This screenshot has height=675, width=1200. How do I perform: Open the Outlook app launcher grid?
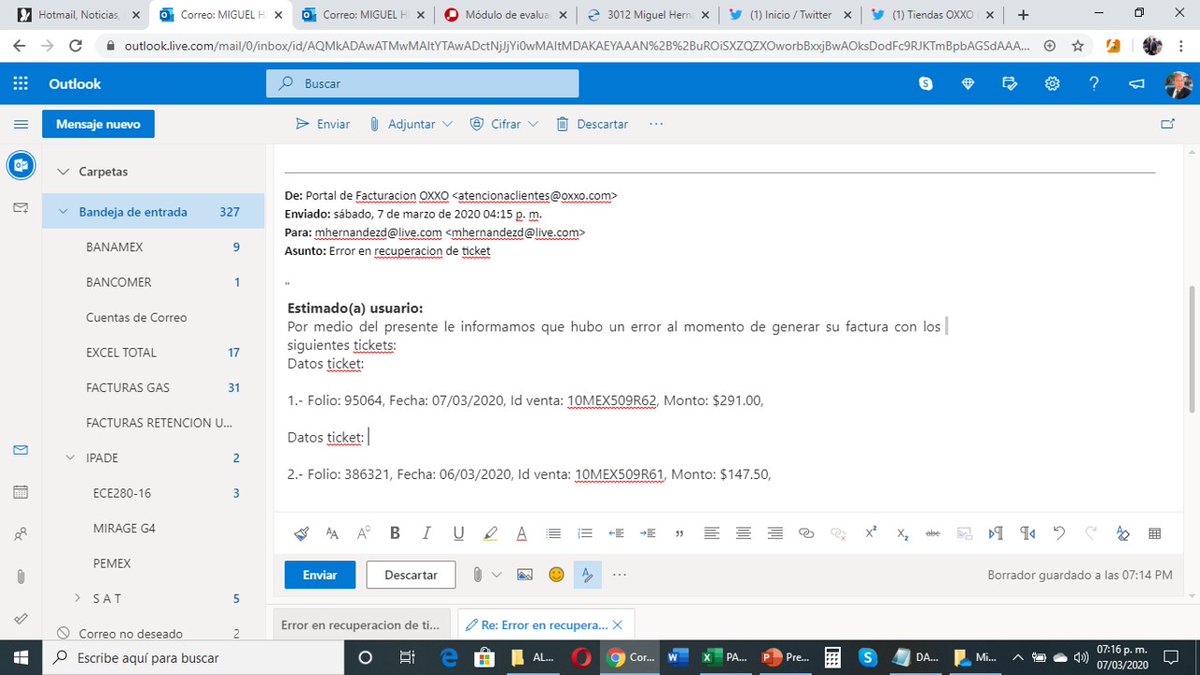(x=21, y=84)
